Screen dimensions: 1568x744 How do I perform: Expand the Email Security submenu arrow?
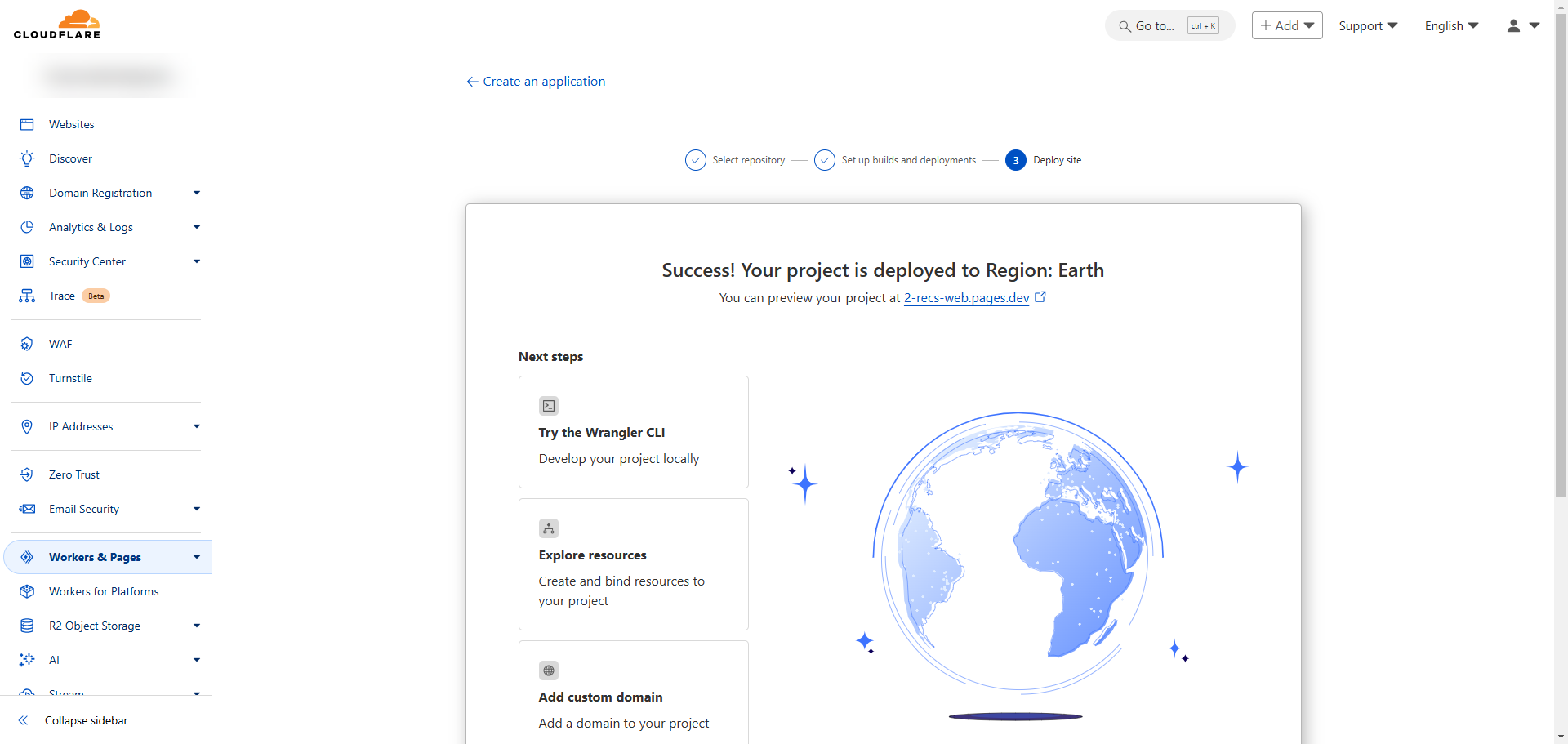click(197, 509)
